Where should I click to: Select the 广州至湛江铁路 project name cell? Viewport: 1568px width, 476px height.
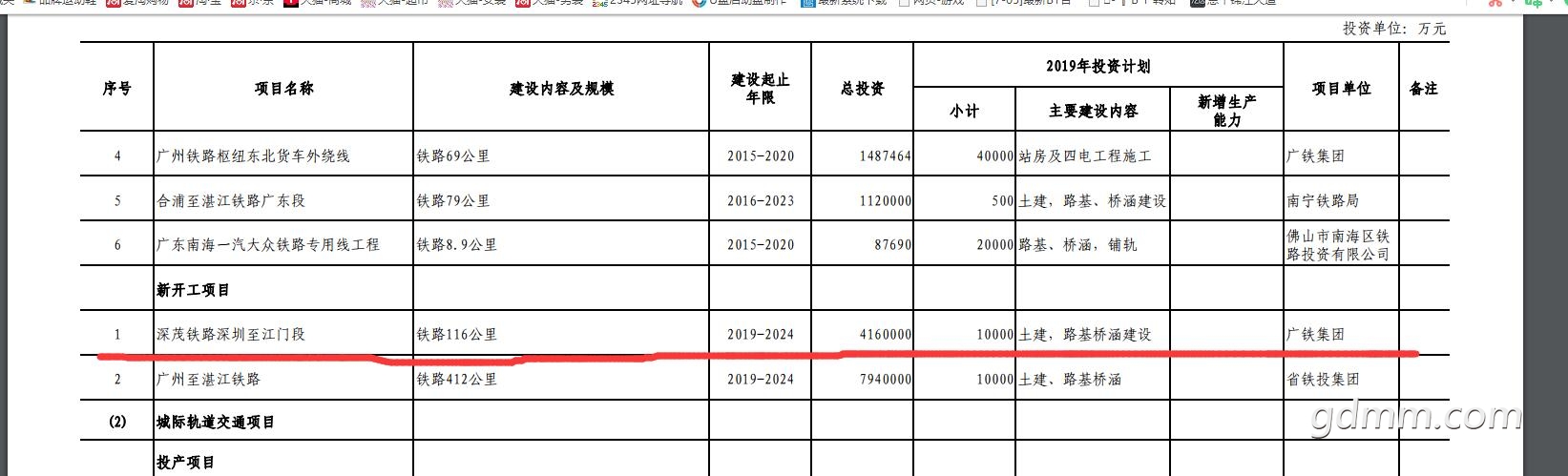(x=208, y=380)
